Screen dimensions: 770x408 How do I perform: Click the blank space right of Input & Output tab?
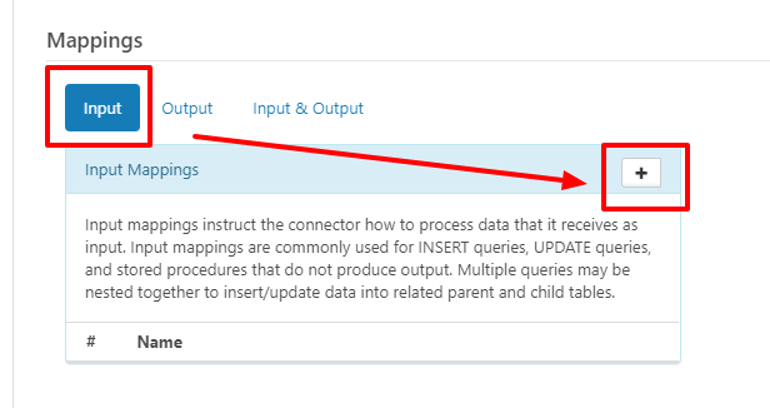coord(520,108)
